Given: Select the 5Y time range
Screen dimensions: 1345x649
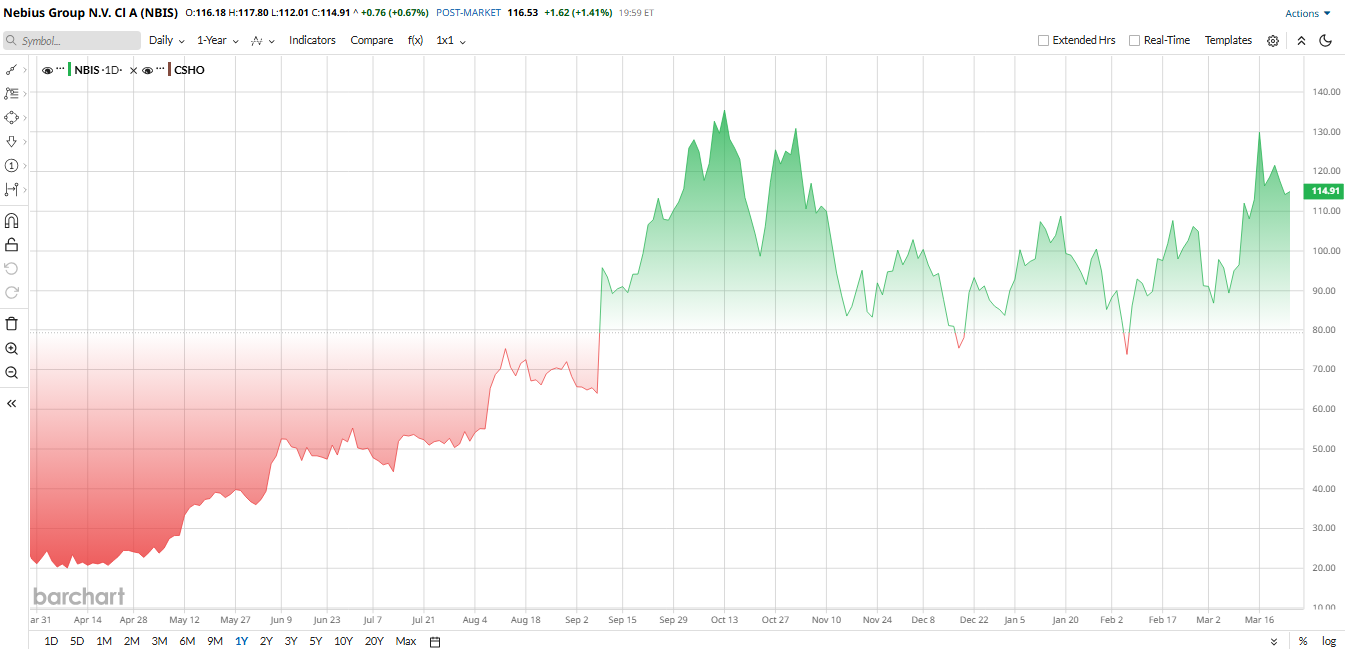Looking at the screenshot, I should [316, 641].
